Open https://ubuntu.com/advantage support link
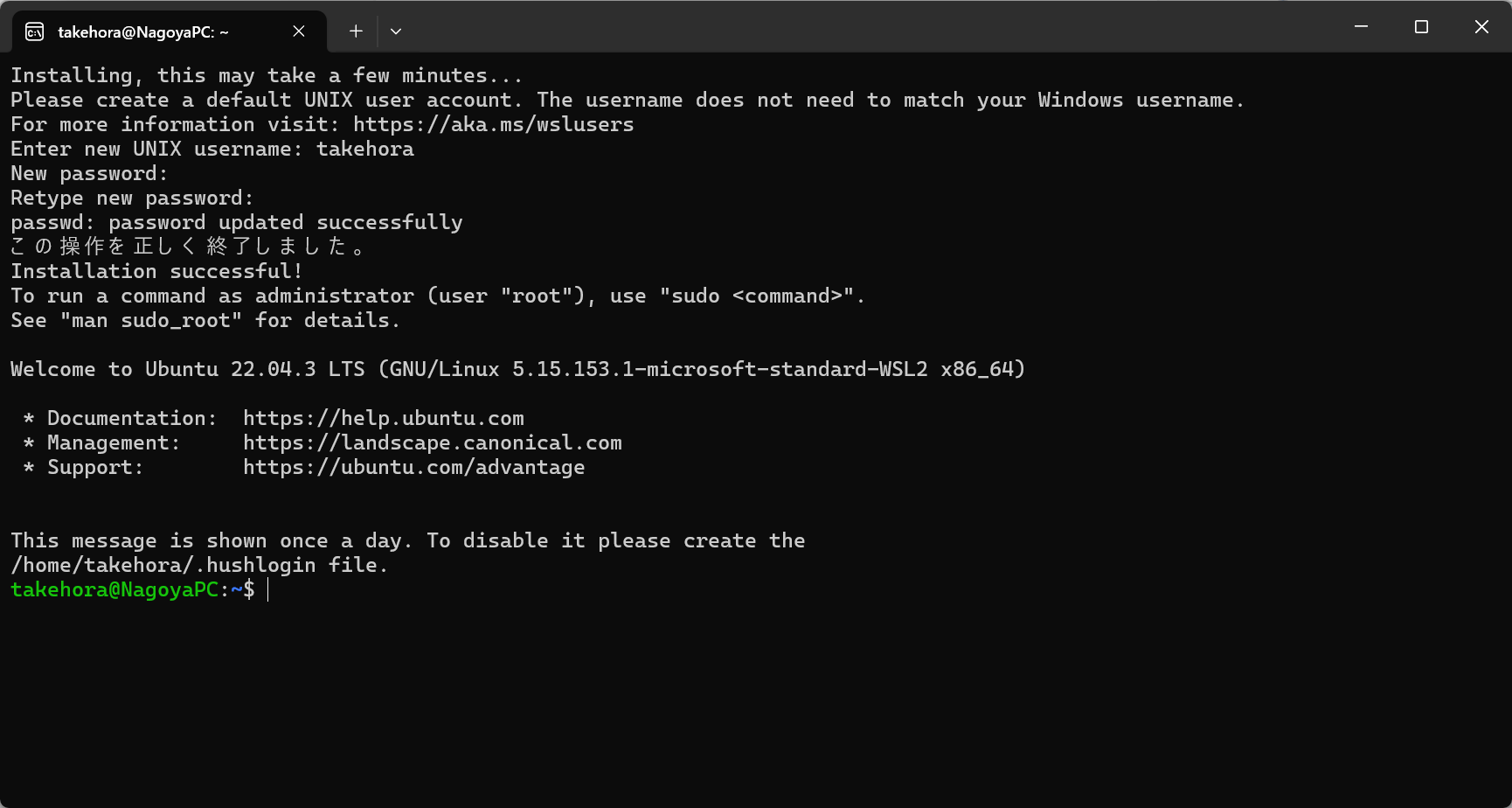 click(414, 468)
